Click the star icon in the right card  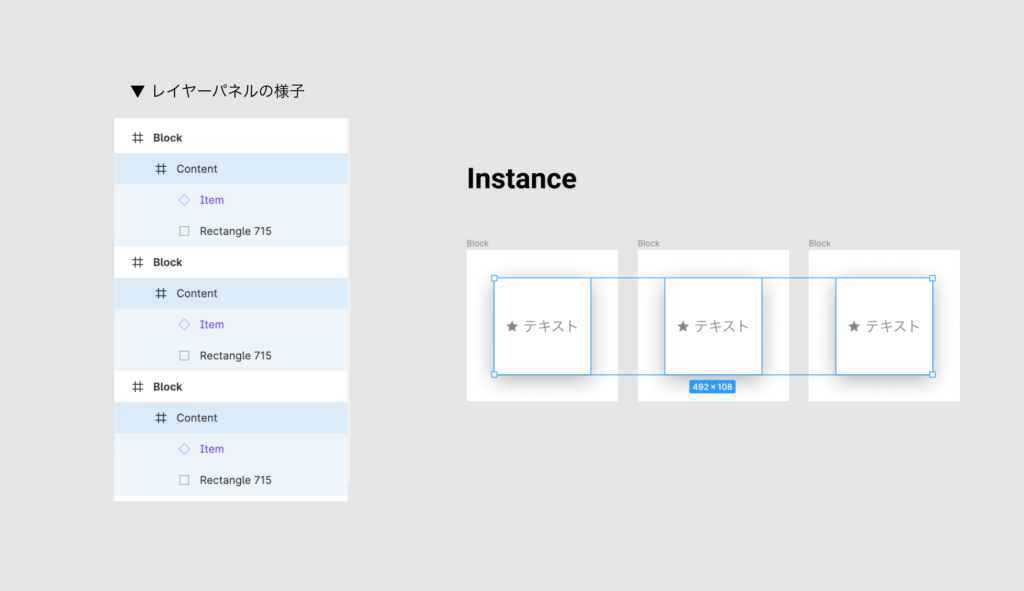coord(854,326)
